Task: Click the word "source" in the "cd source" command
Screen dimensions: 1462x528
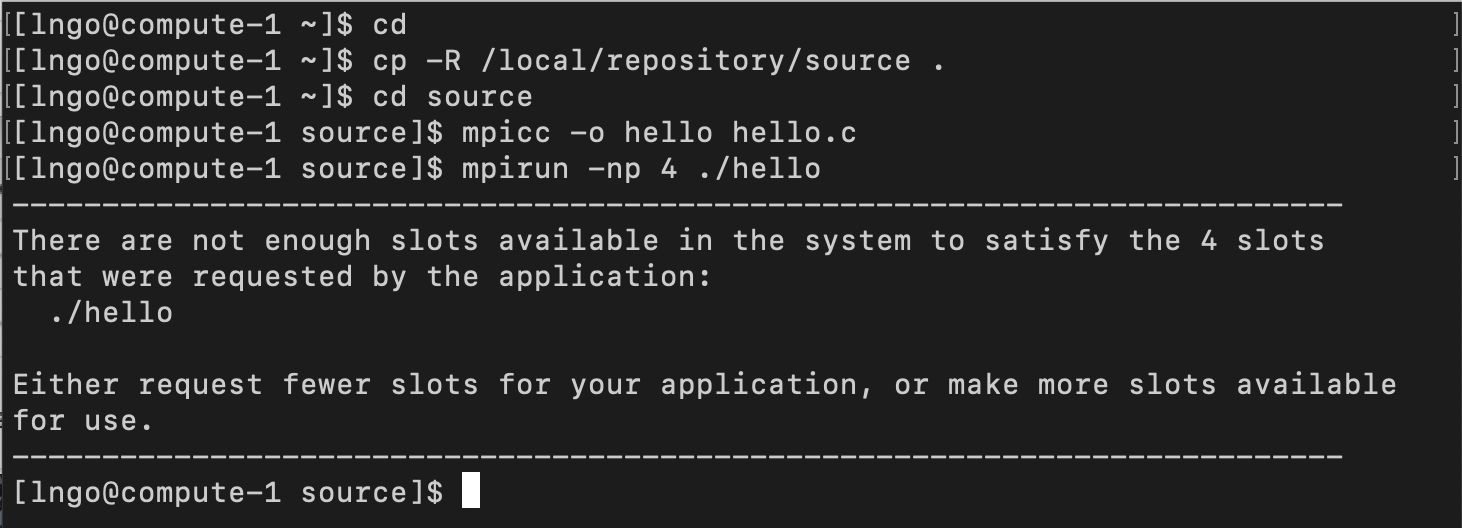Action: [x=479, y=97]
